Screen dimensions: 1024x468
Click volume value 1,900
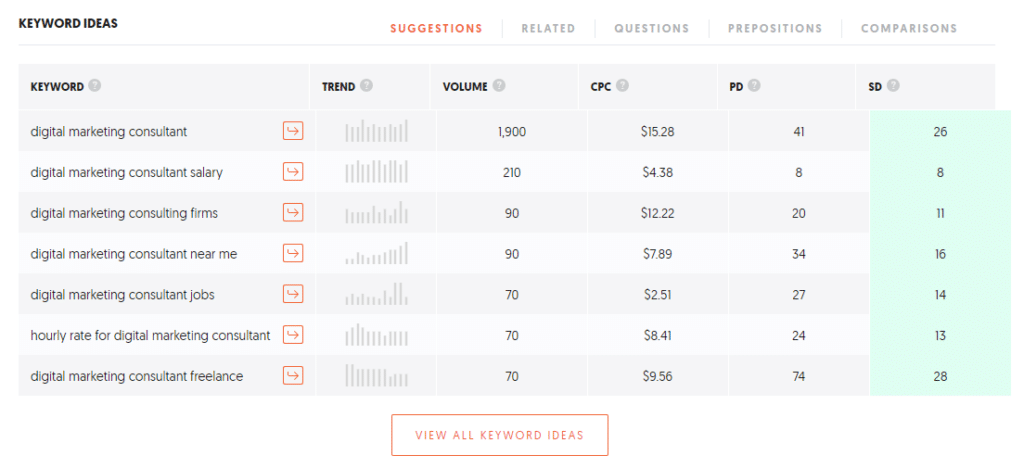point(511,132)
